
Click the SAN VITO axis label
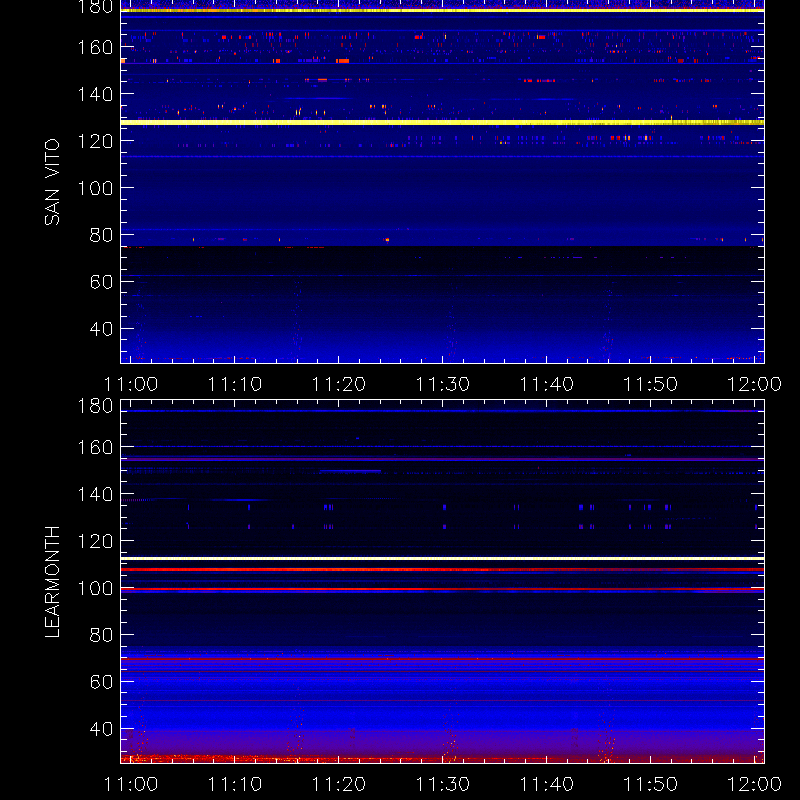click(x=52, y=182)
